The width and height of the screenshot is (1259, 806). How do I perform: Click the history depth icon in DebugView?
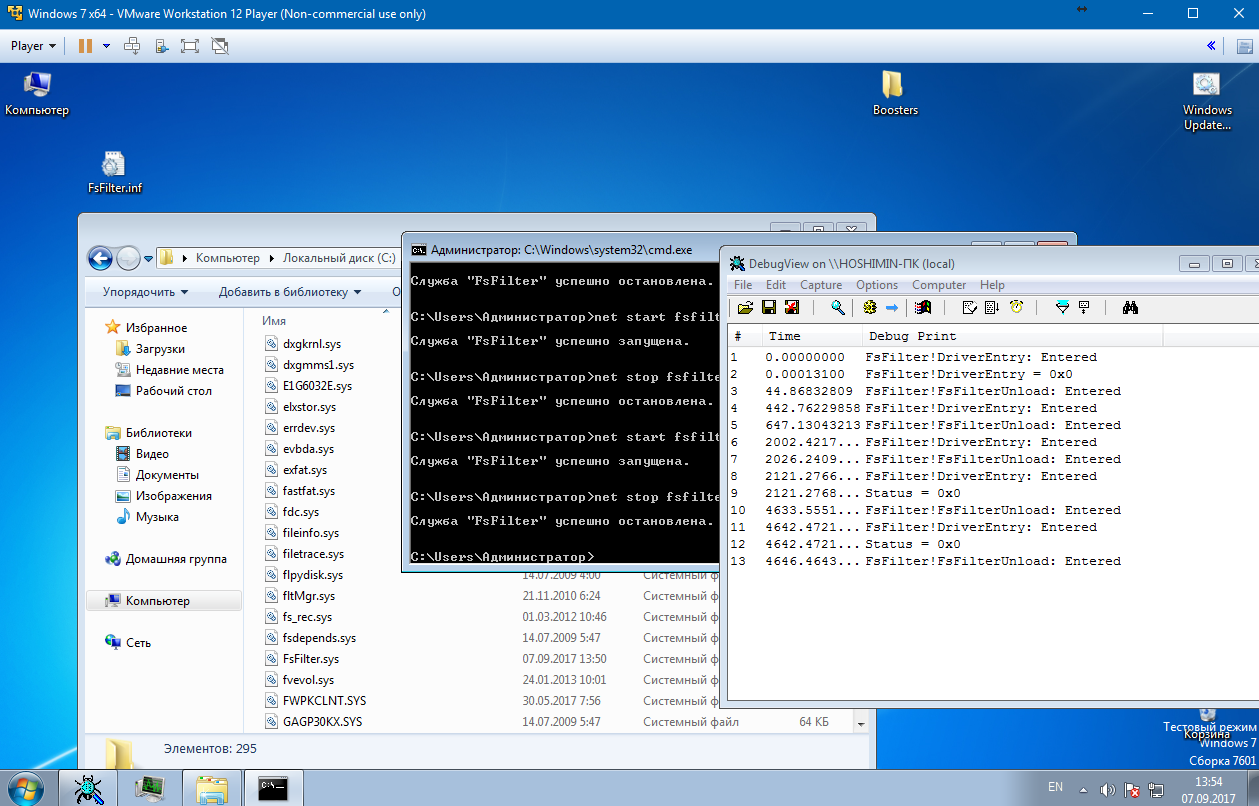coord(1084,308)
